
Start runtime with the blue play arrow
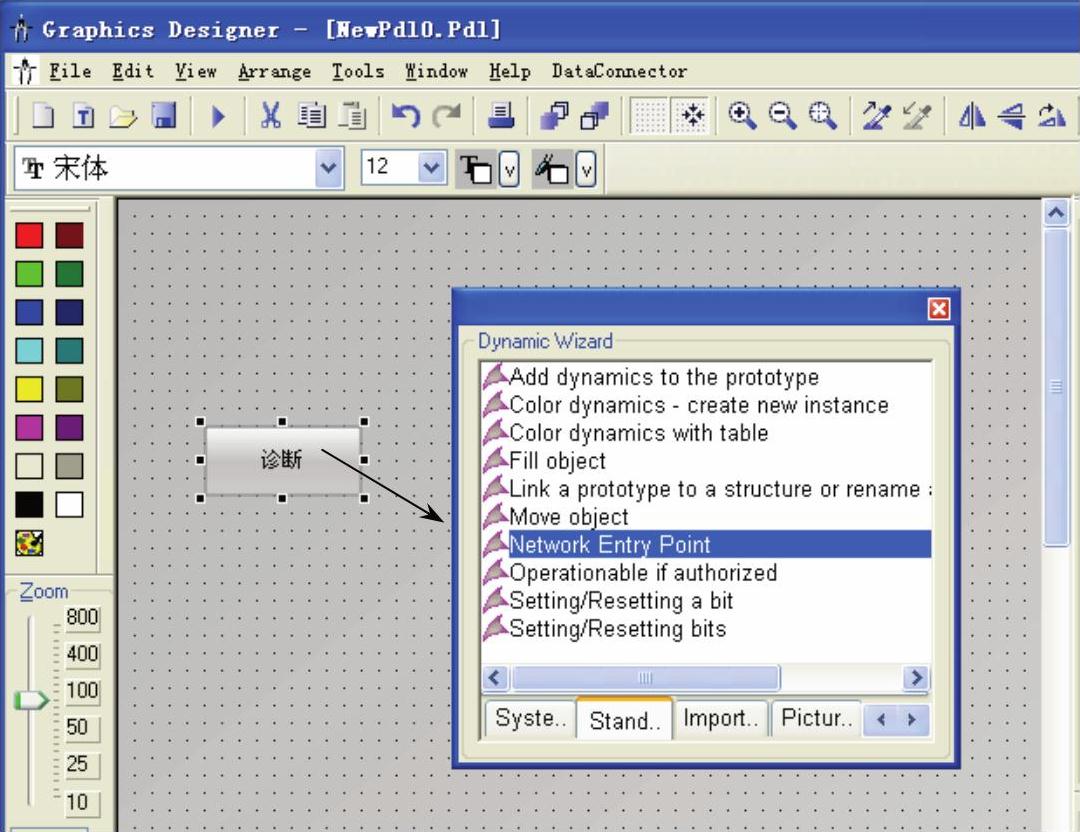coord(218,116)
